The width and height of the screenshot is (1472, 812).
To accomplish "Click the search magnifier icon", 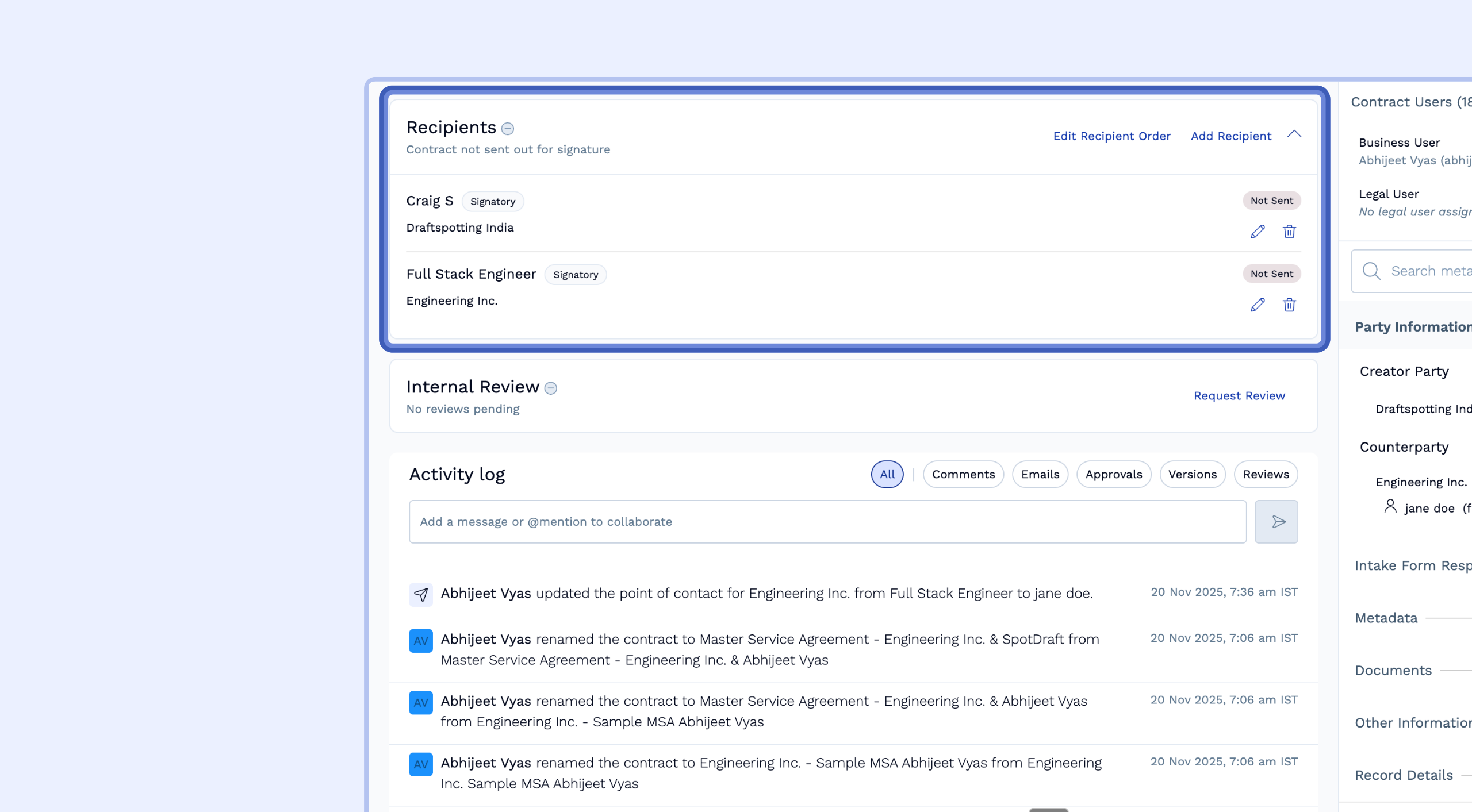I will pos(1371,271).
